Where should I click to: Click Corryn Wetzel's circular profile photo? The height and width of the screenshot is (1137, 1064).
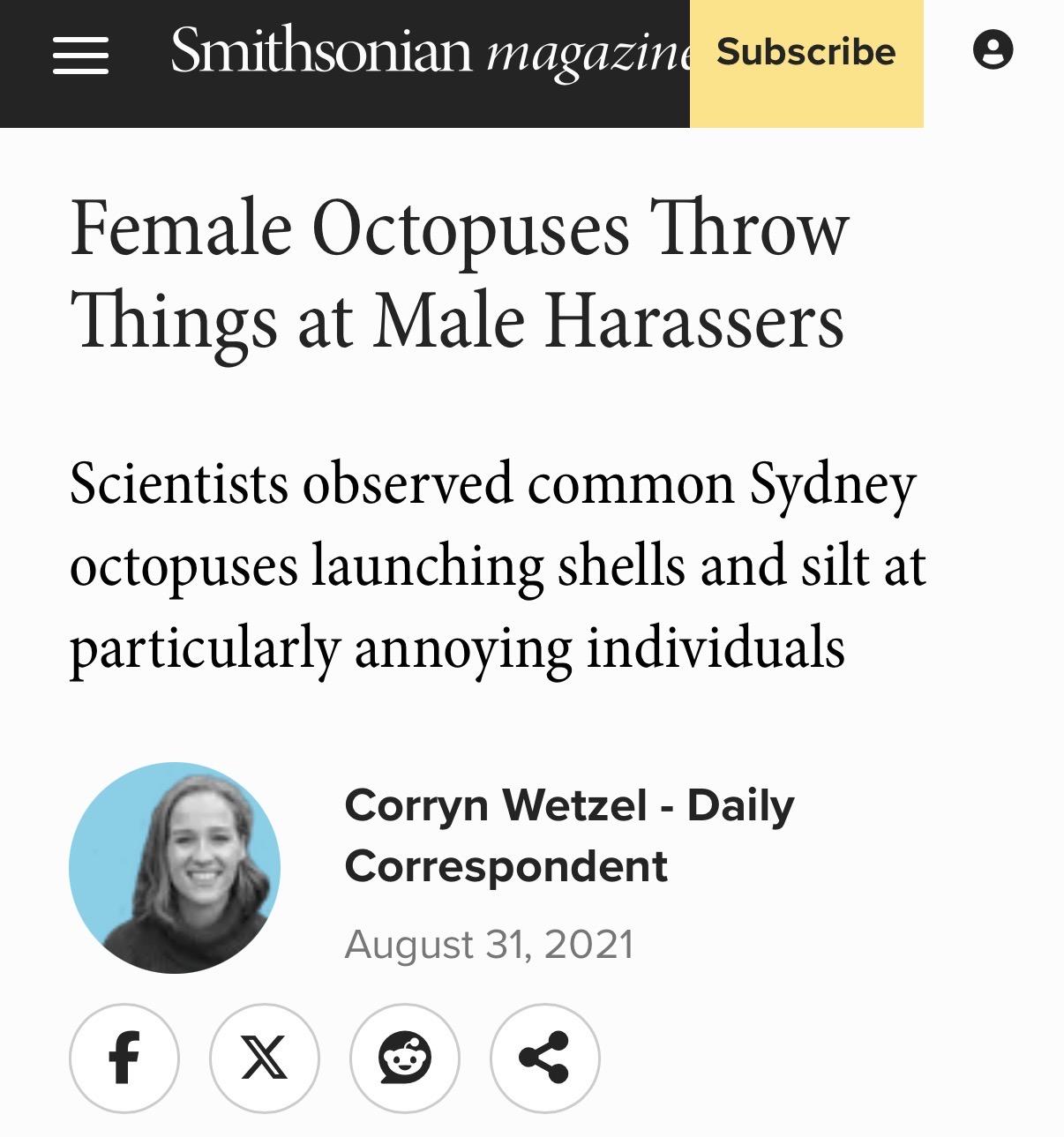[175, 868]
